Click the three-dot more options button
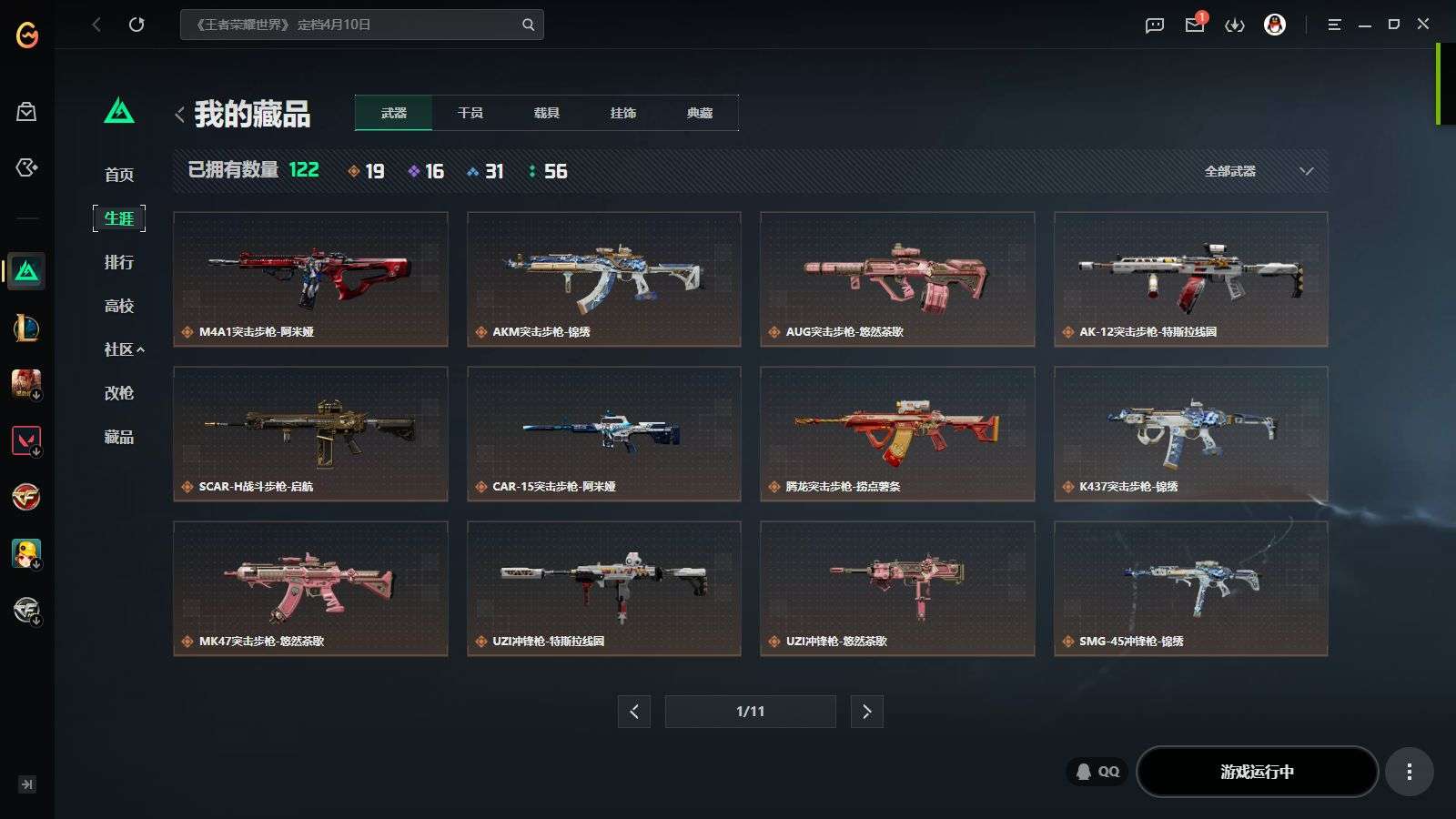This screenshot has height=819, width=1456. pos(1410,772)
